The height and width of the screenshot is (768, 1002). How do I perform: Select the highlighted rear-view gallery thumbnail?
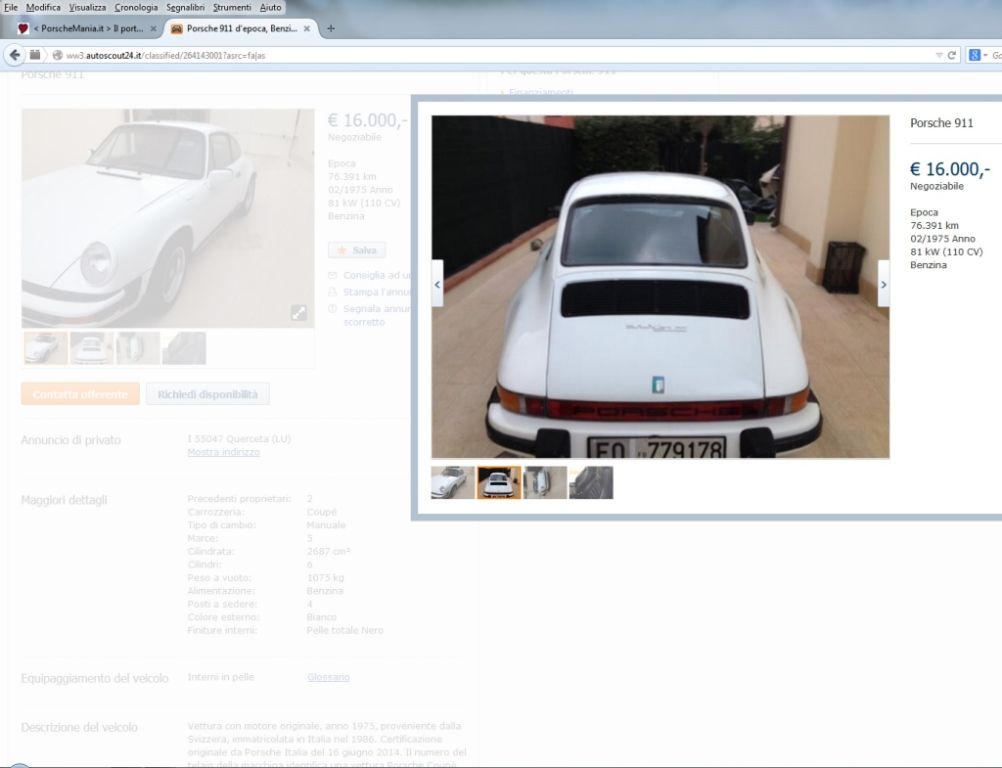(499, 482)
